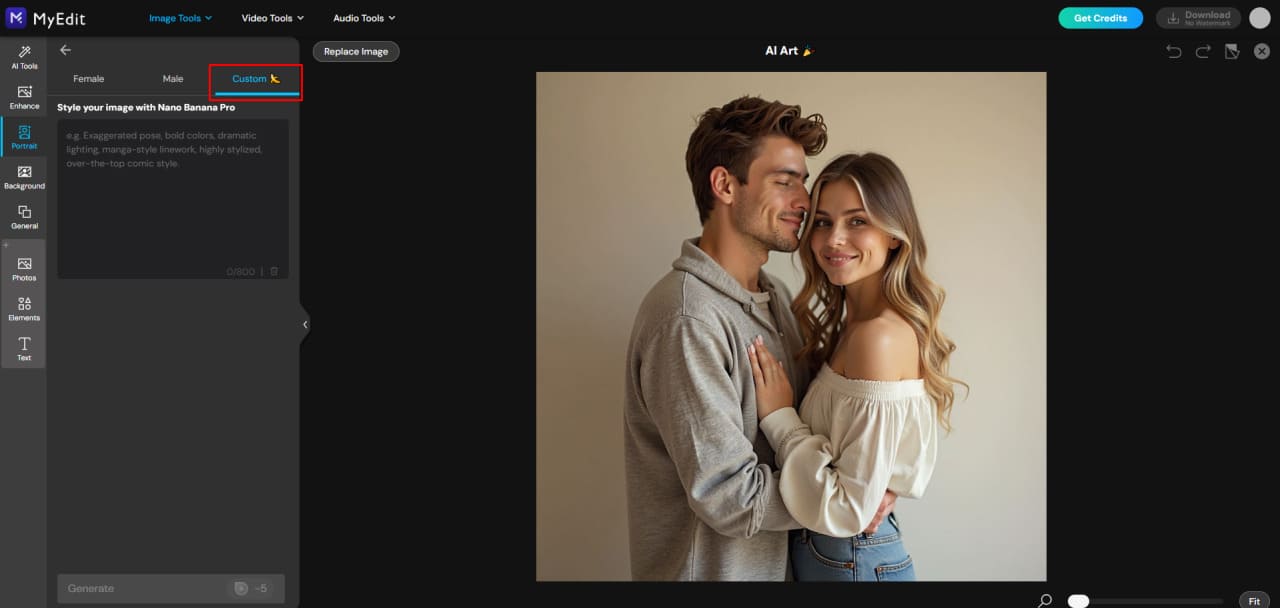Click 'Style your image with Nano Banana Pro'

coord(146,107)
